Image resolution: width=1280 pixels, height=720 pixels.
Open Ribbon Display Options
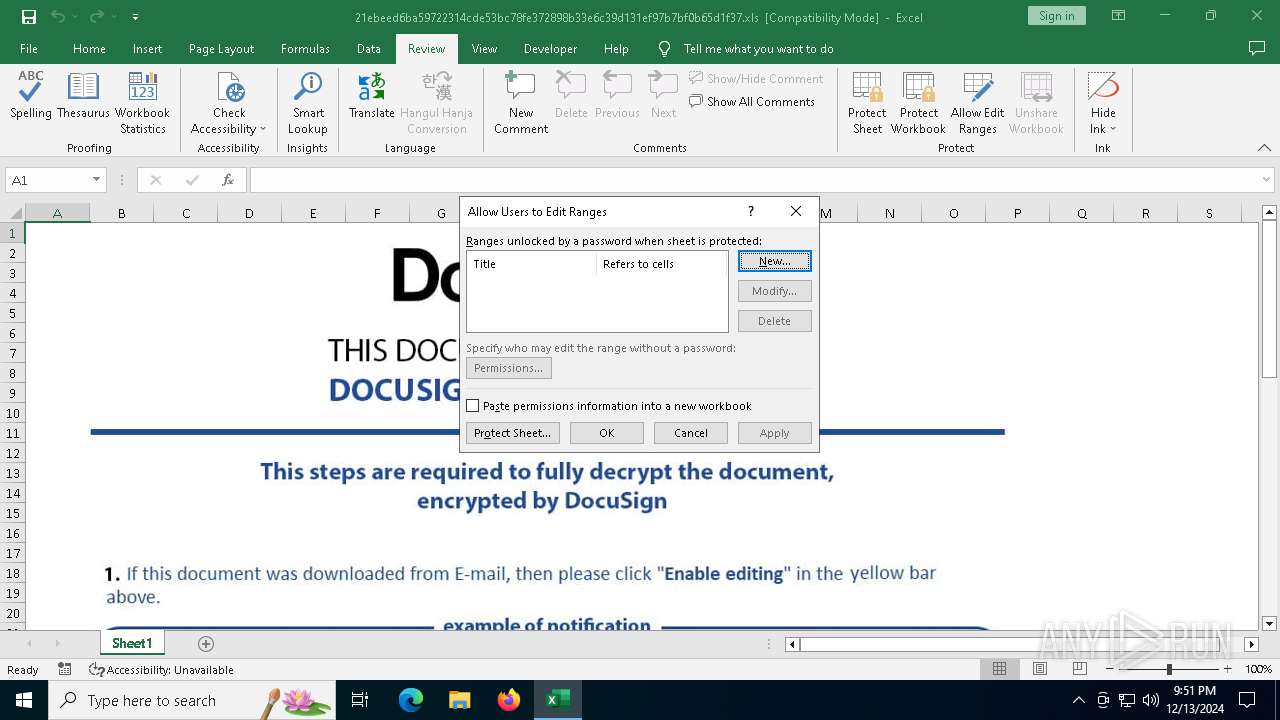click(x=1119, y=16)
